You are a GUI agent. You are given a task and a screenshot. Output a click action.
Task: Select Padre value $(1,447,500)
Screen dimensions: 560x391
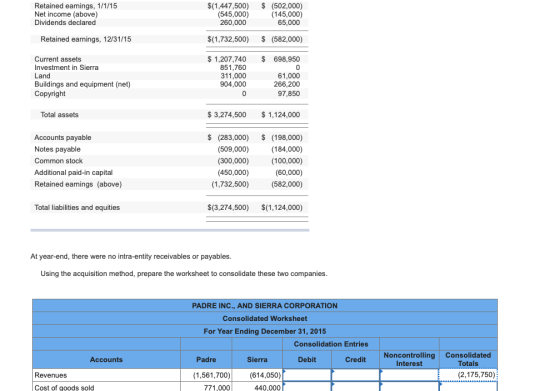tap(228, 6)
